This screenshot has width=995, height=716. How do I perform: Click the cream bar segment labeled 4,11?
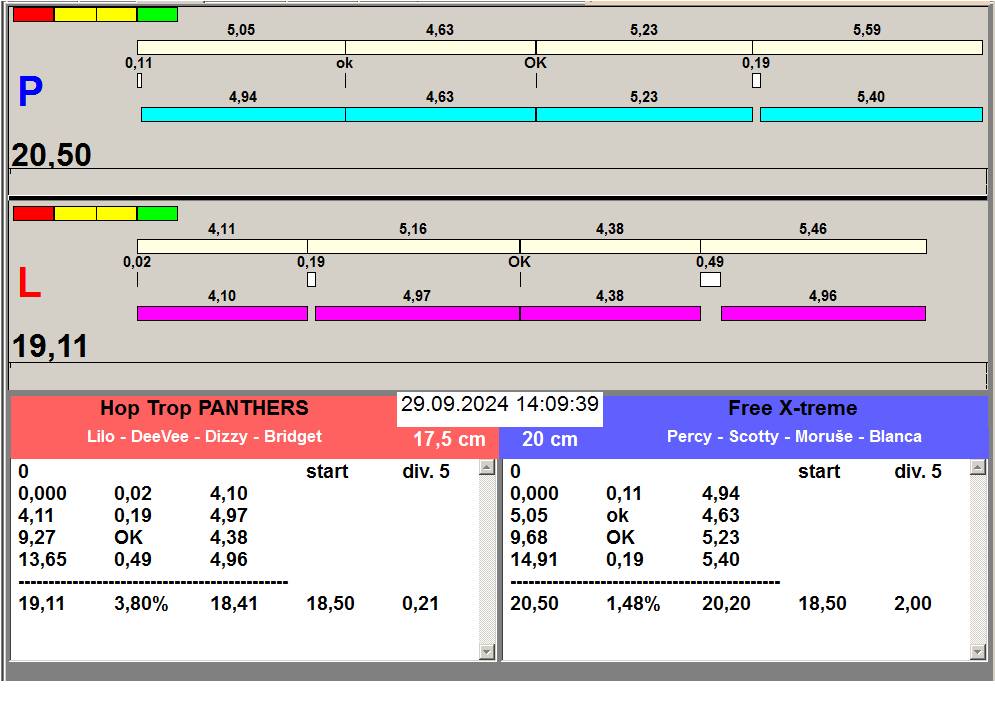pyautogui.click(x=222, y=246)
